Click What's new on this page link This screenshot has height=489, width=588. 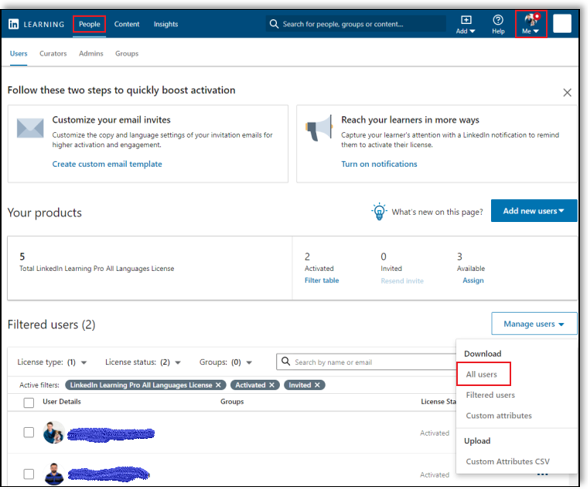coord(437,212)
